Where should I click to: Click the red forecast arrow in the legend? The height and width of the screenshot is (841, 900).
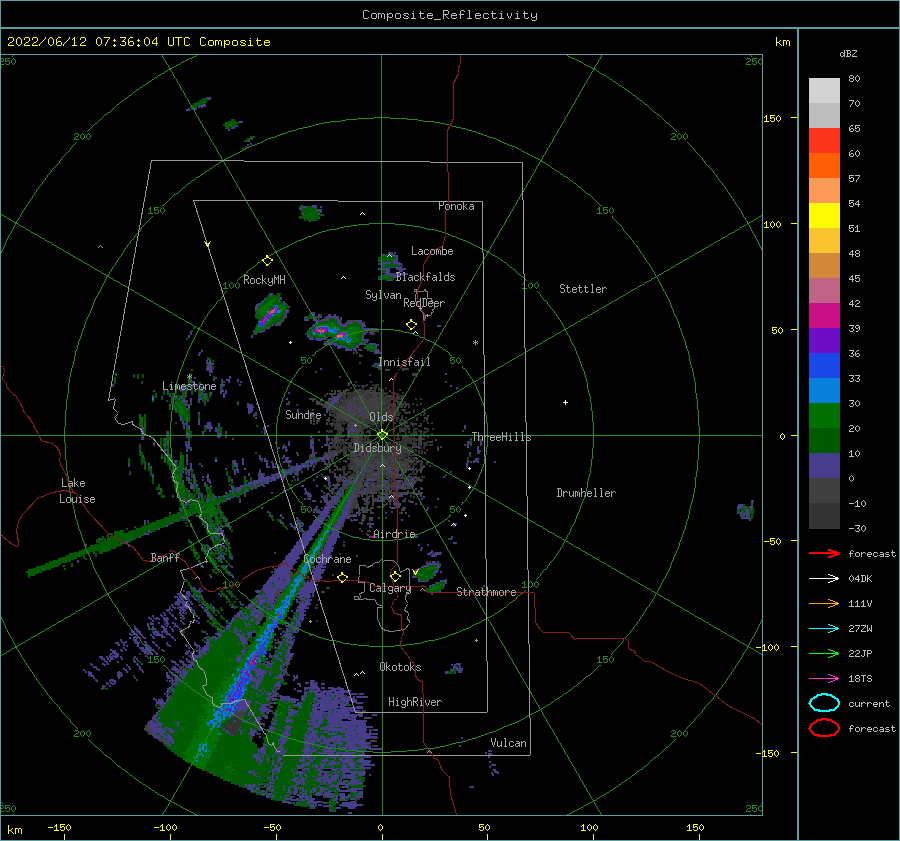click(x=824, y=553)
